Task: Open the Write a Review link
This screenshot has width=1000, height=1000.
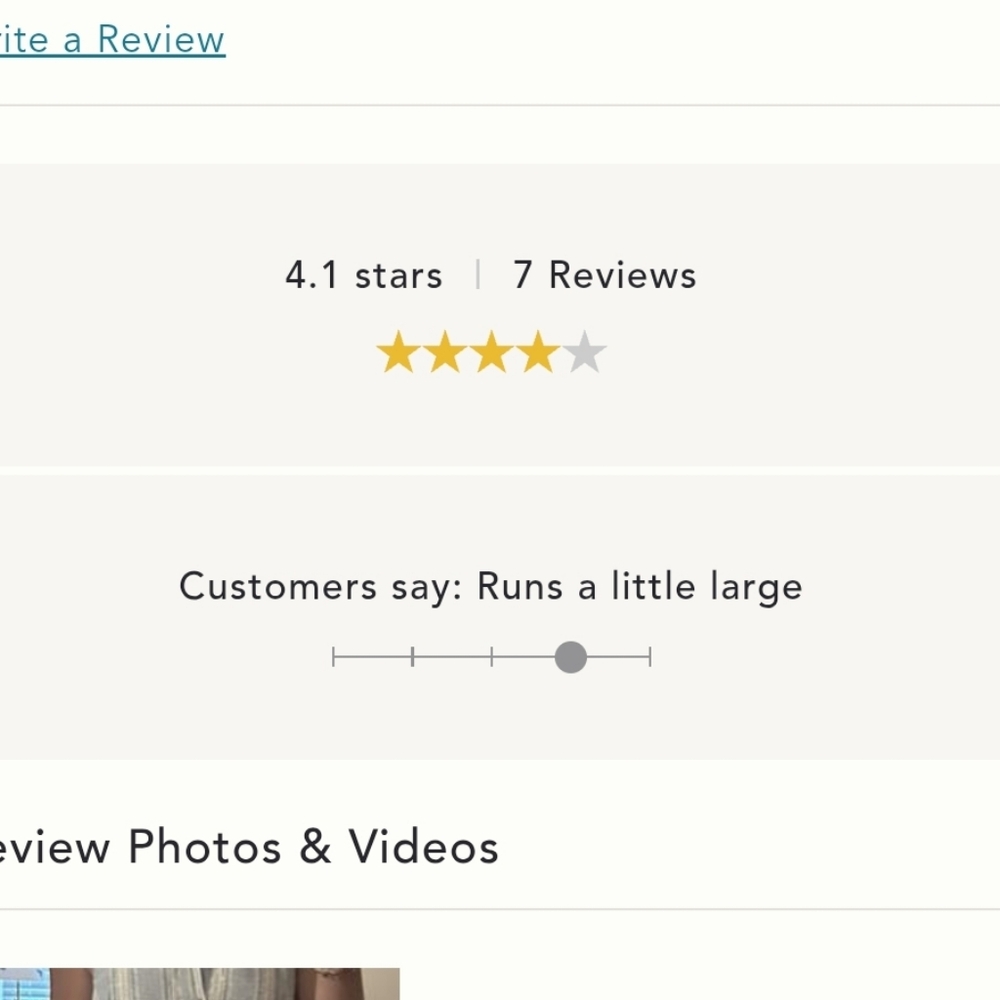Action: [112, 40]
